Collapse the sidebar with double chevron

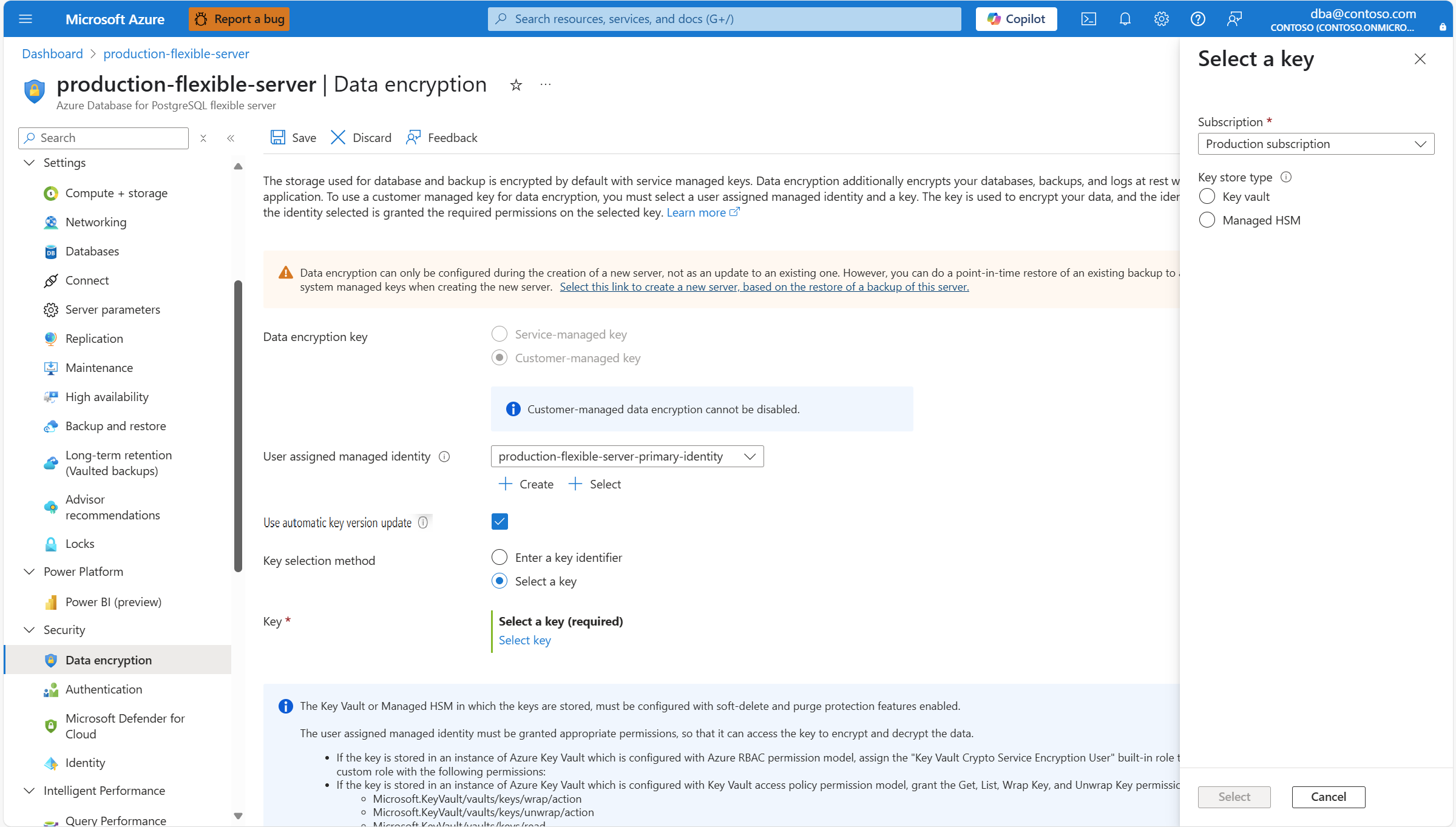click(x=231, y=138)
